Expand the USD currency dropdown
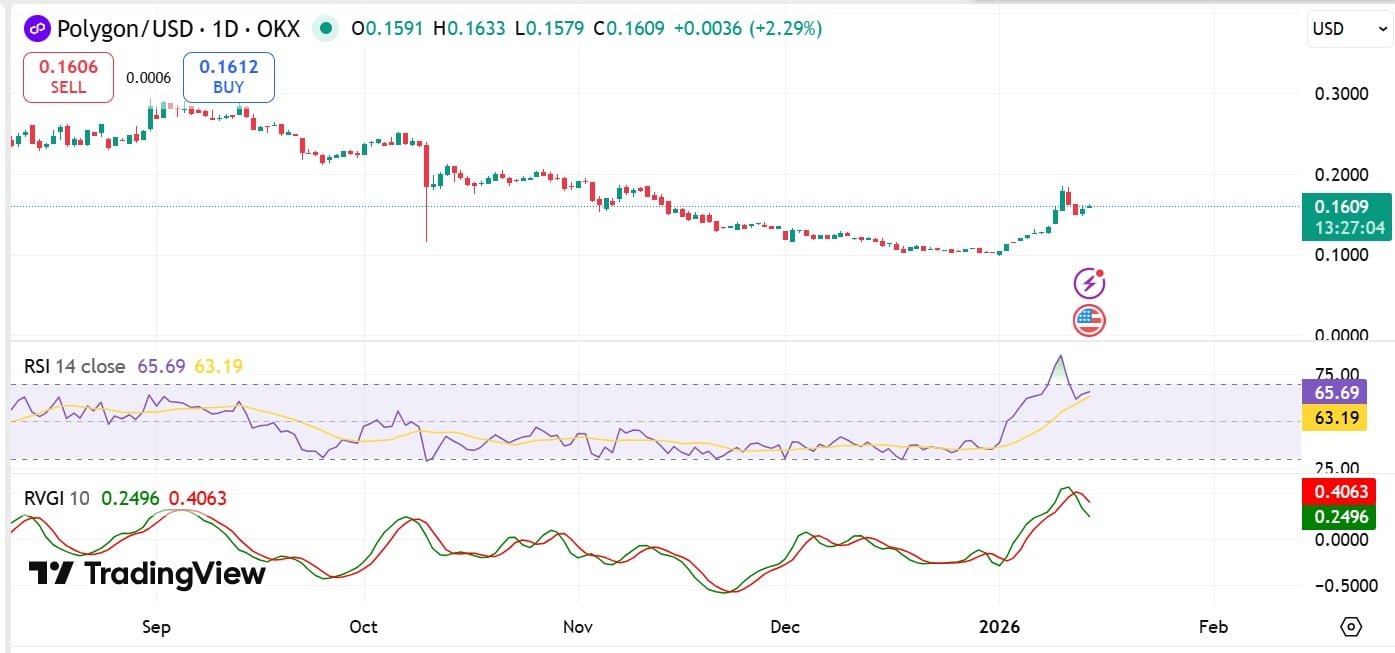Image resolution: width=1395 pixels, height=653 pixels. 1349,29
